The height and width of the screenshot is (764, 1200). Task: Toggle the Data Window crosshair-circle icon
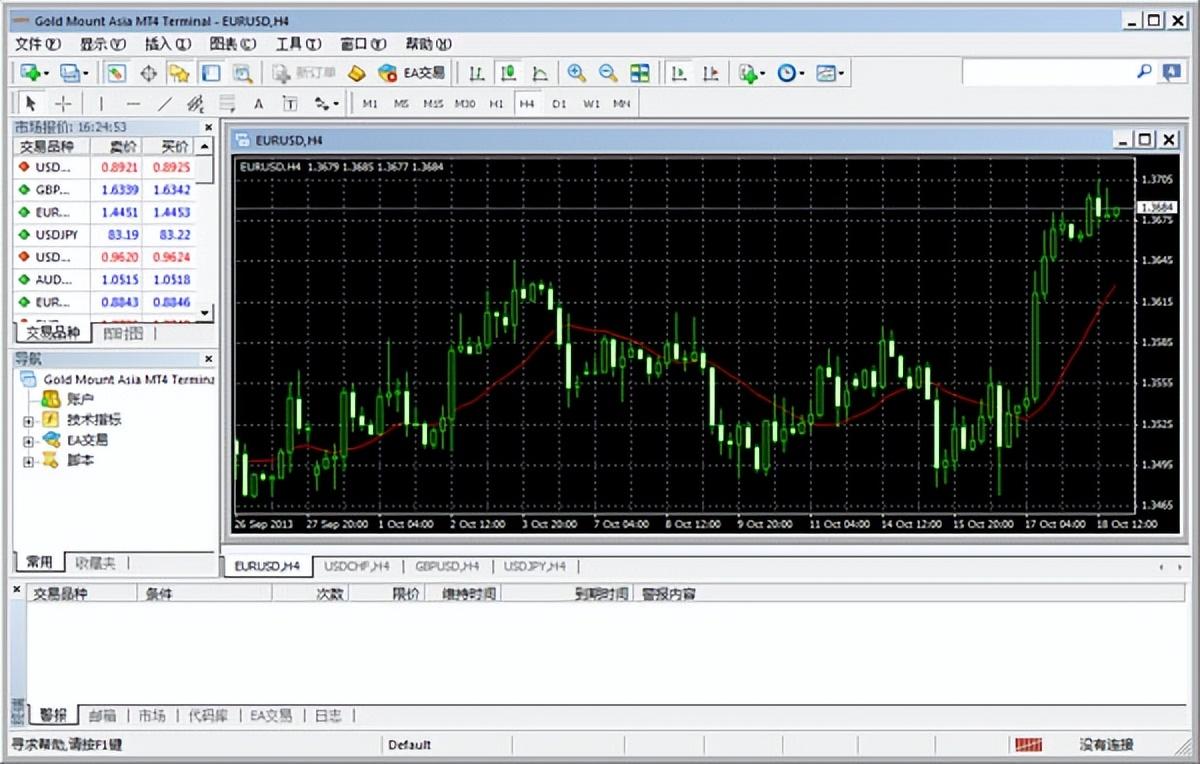[x=148, y=73]
